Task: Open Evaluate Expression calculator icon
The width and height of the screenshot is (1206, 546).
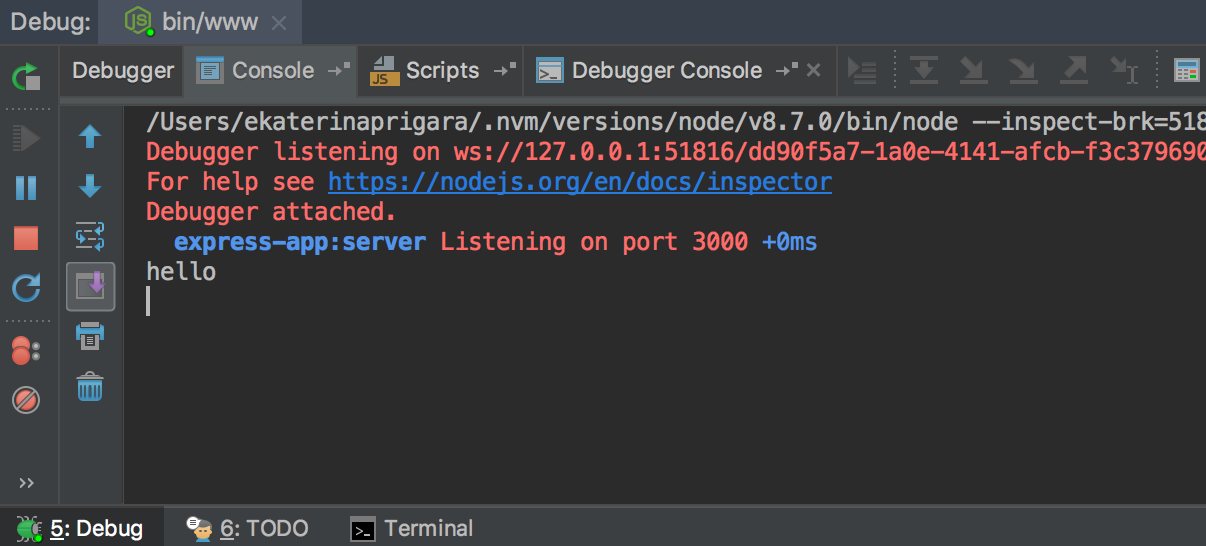Action: pyautogui.click(x=1187, y=71)
